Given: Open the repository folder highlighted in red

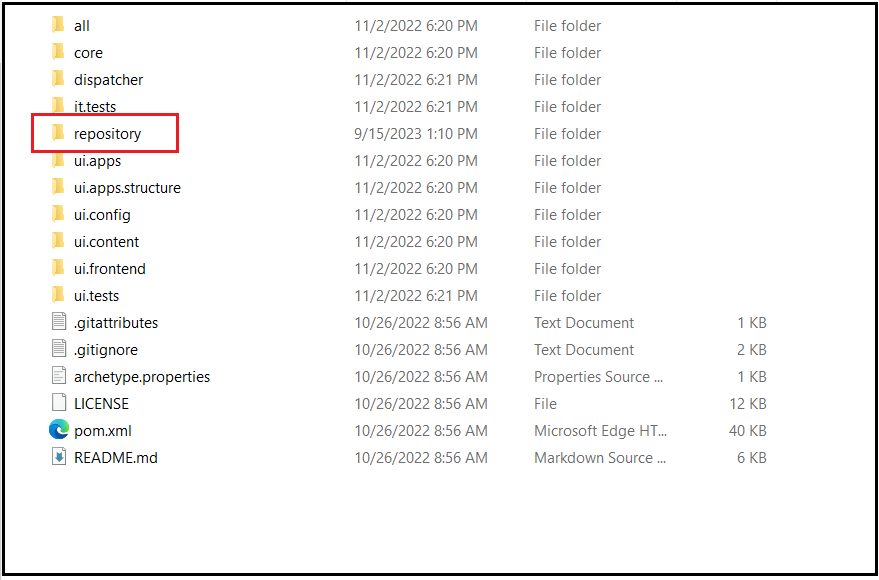Looking at the screenshot, I should pos(105,133).
